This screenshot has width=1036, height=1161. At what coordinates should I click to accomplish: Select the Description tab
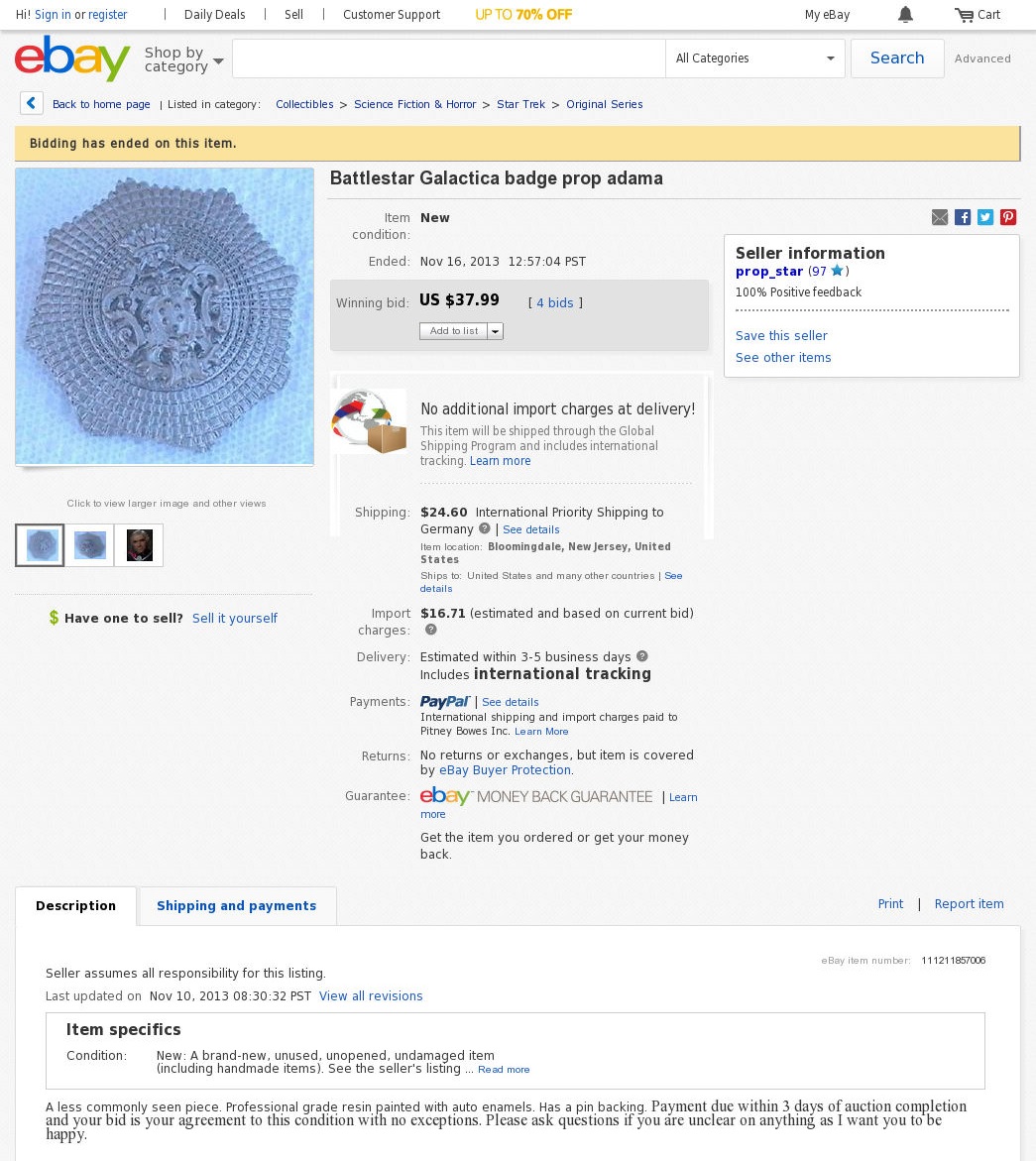(x=75, y=905)
